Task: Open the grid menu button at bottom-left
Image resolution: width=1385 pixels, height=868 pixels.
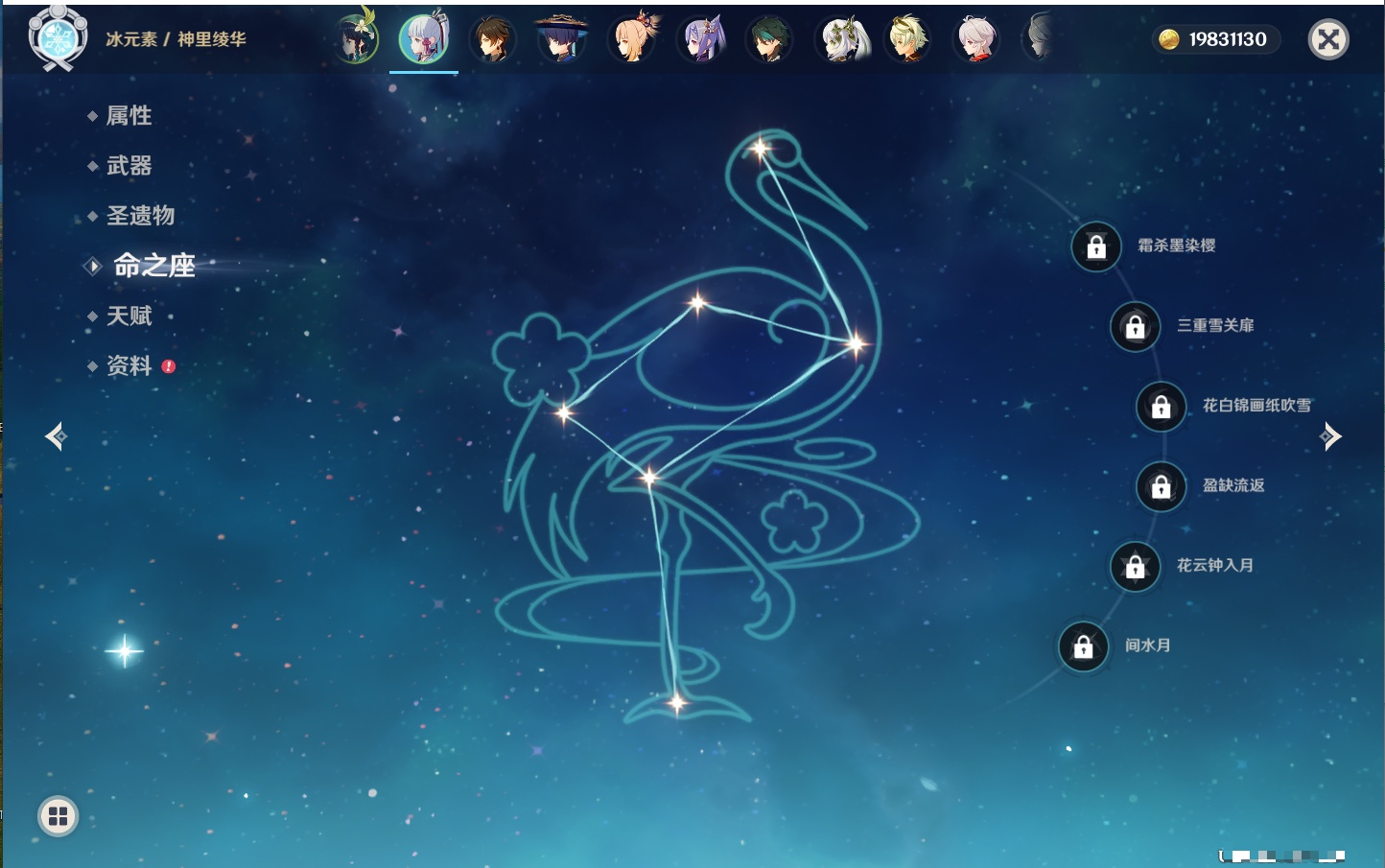Action: click(58, 816)
